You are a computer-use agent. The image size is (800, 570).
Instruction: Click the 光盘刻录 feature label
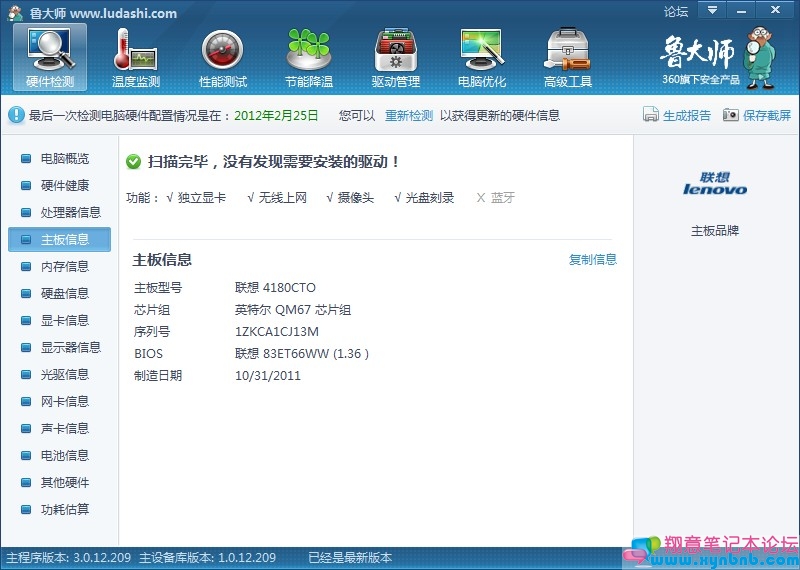[x=430, y=197]
